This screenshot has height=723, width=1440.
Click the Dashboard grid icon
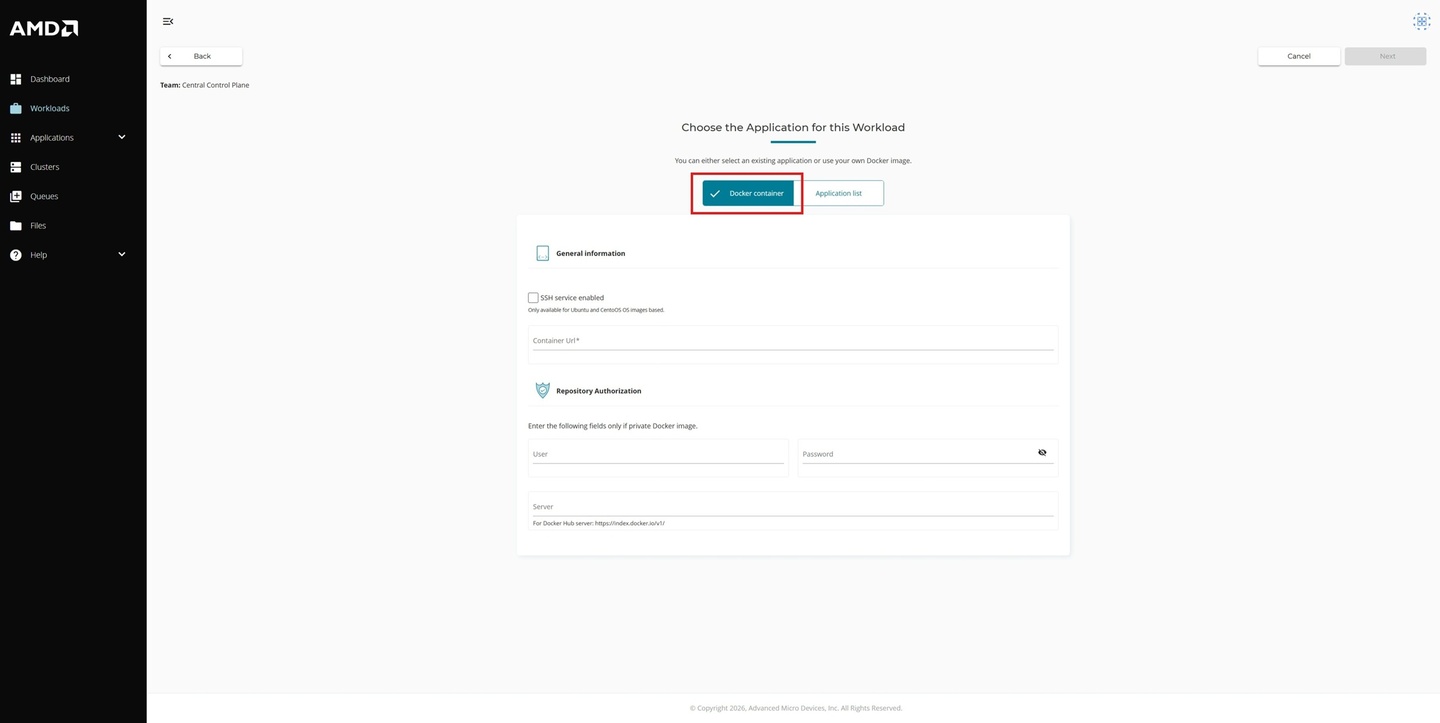(x=16, y=79)
